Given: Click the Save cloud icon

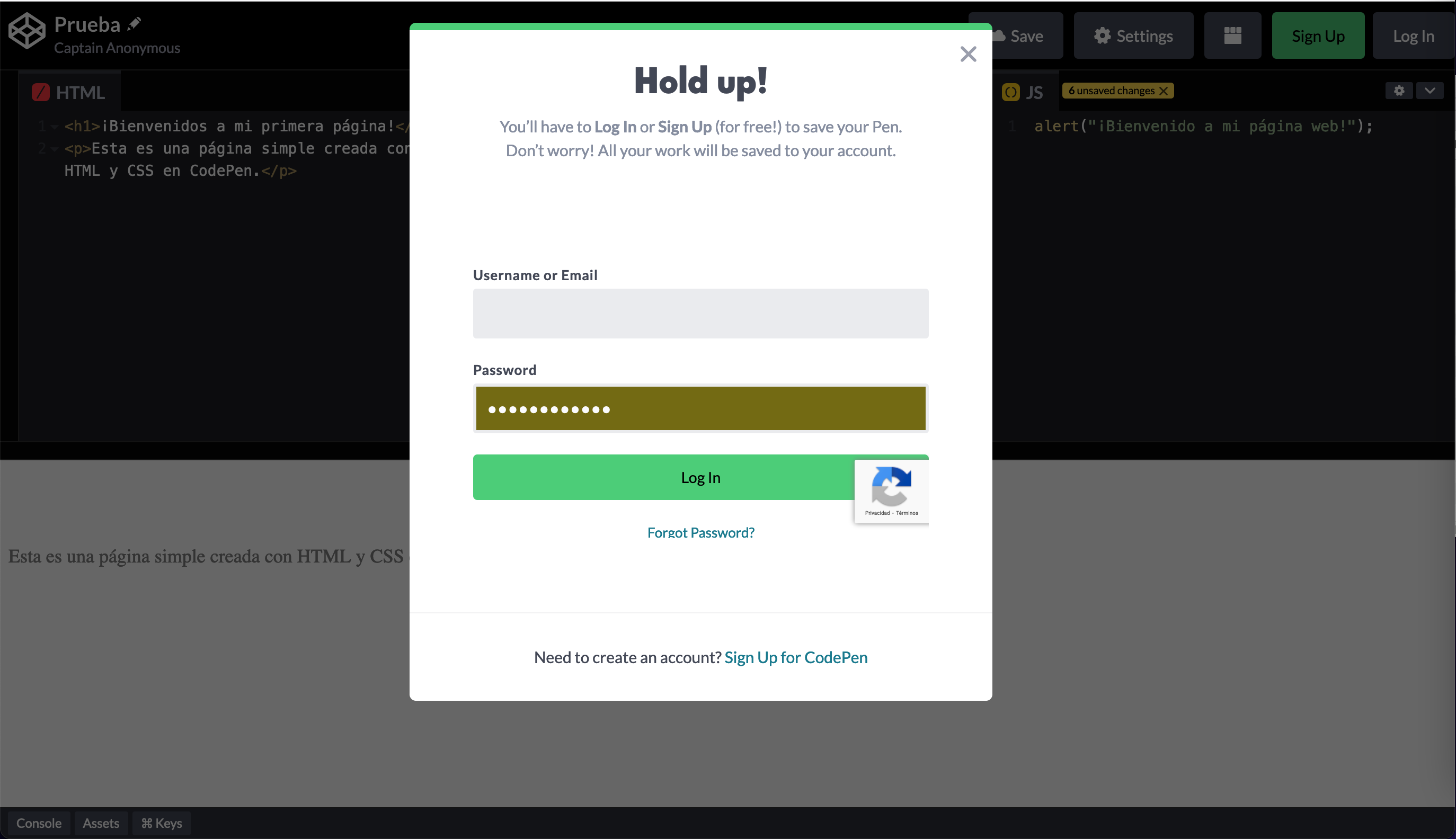Looking at the screenshot, I should (1001, 35).
